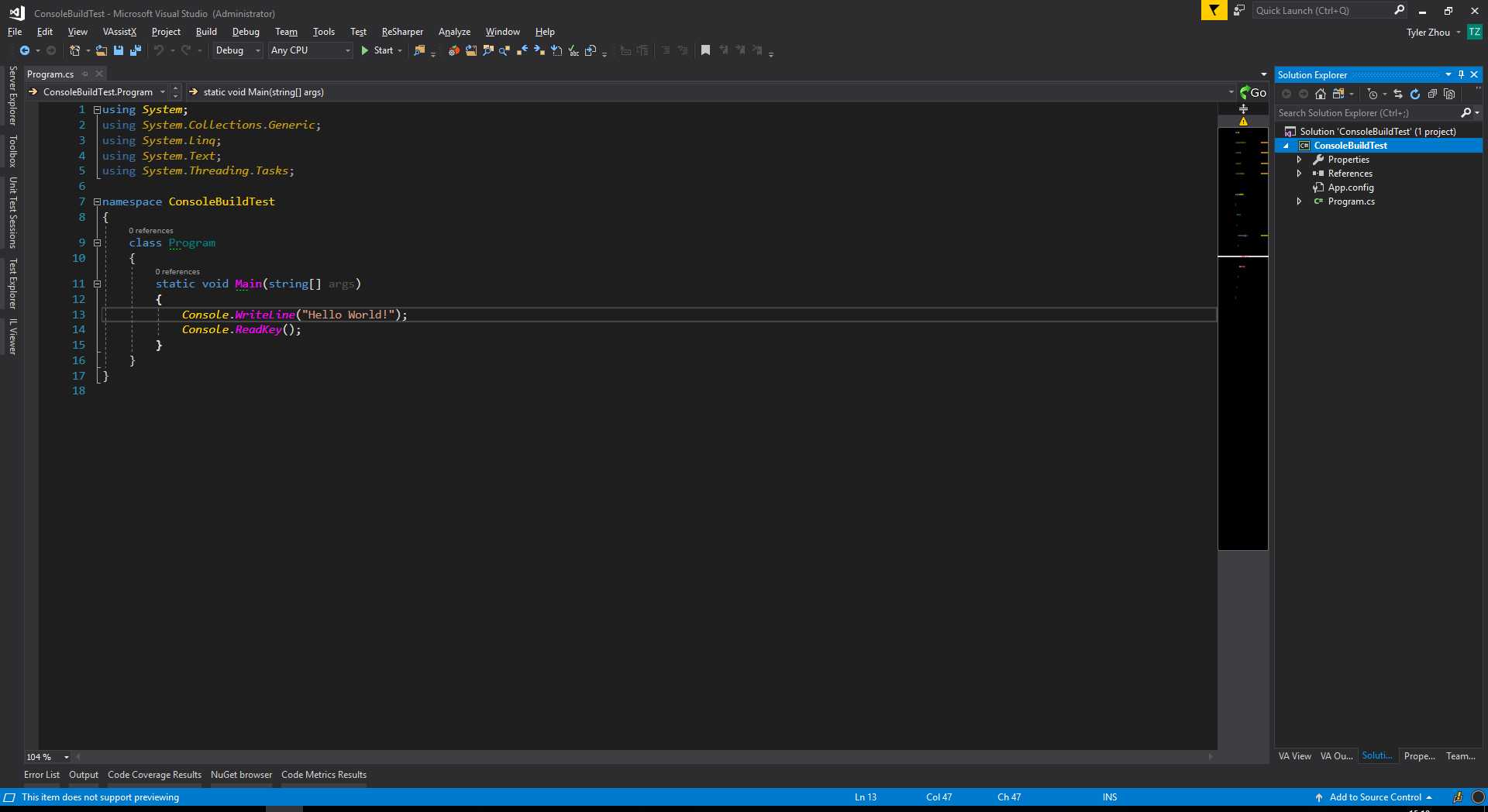Click the Pending Changes Filter clock icon
This screenshot has width=1488, height=812.
1373,94
